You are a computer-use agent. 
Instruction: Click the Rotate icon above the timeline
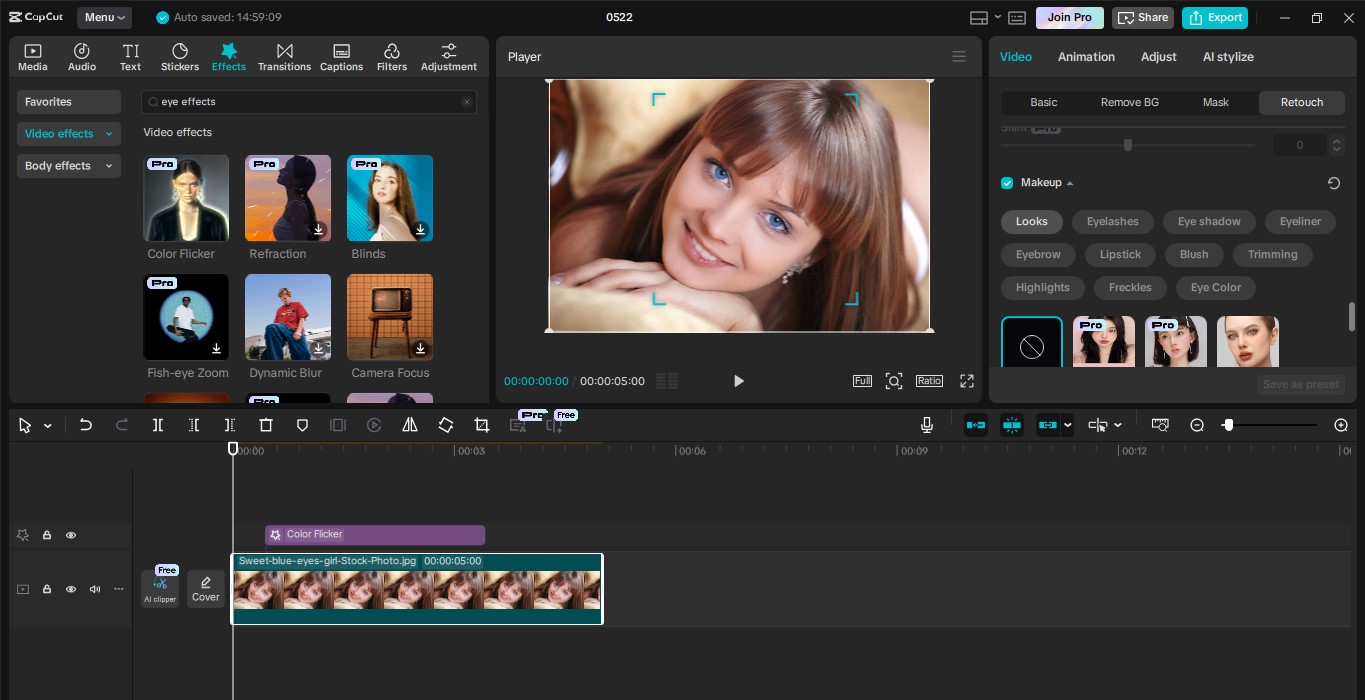tap(446, 424)
